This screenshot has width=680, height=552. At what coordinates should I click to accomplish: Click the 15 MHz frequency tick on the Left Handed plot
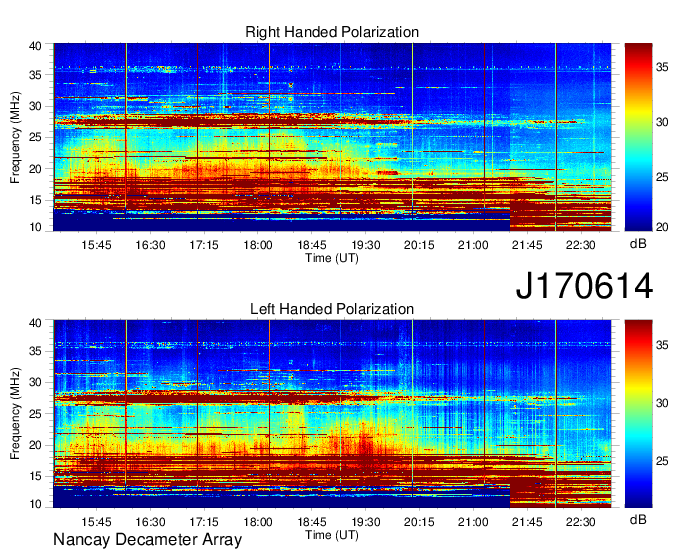tap(35, 477)
